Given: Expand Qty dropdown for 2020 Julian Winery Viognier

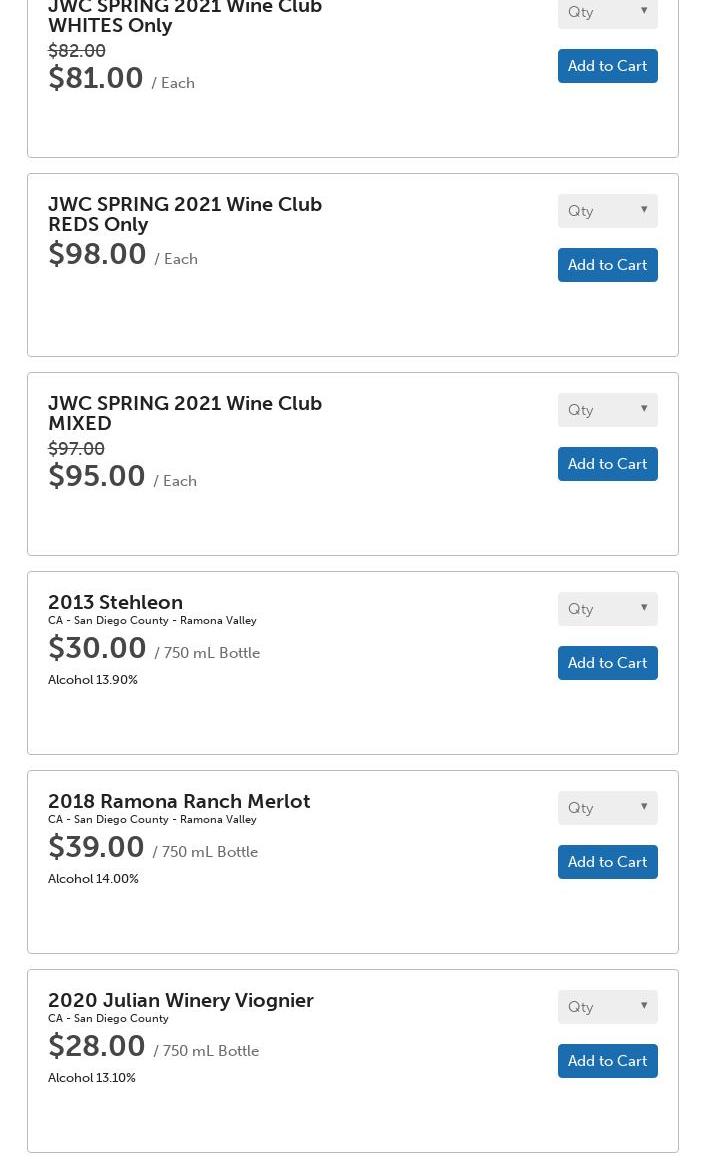Looking at the screenshot, I should click(607, 1007).
